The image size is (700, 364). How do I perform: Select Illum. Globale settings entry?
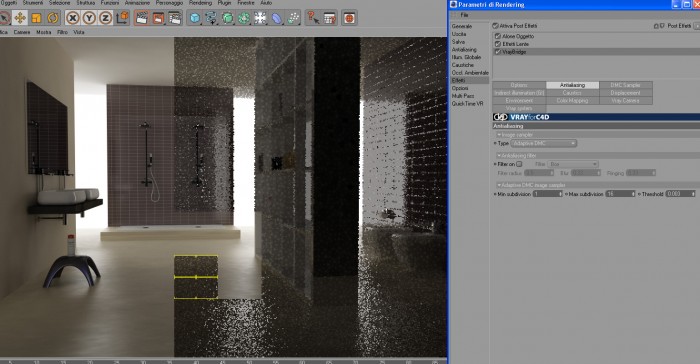466,57
